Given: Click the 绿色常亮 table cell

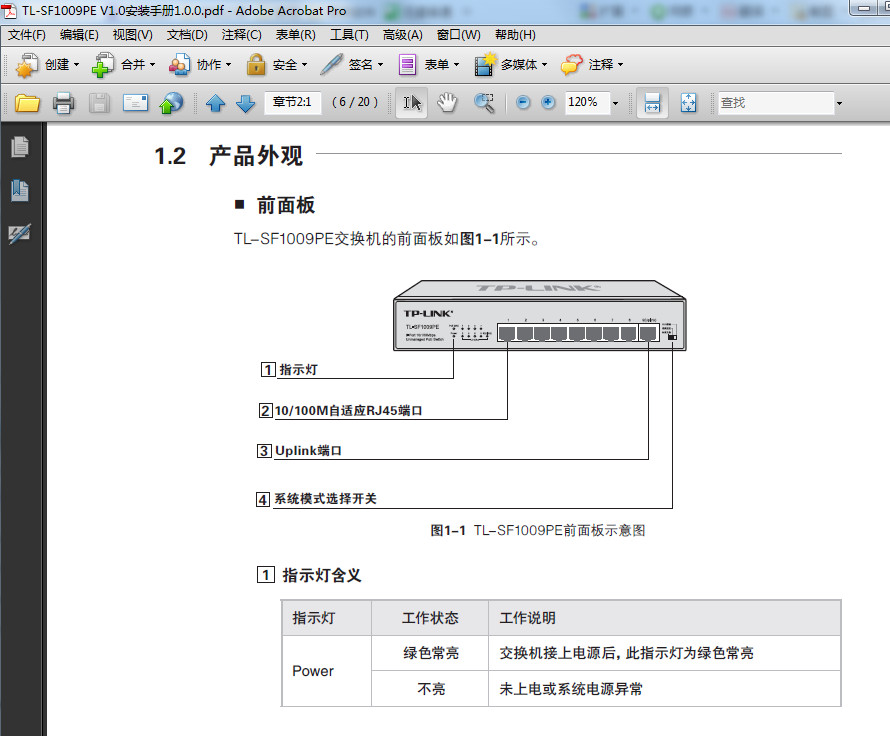Looking at the screenshot, I should click(431, 653).
